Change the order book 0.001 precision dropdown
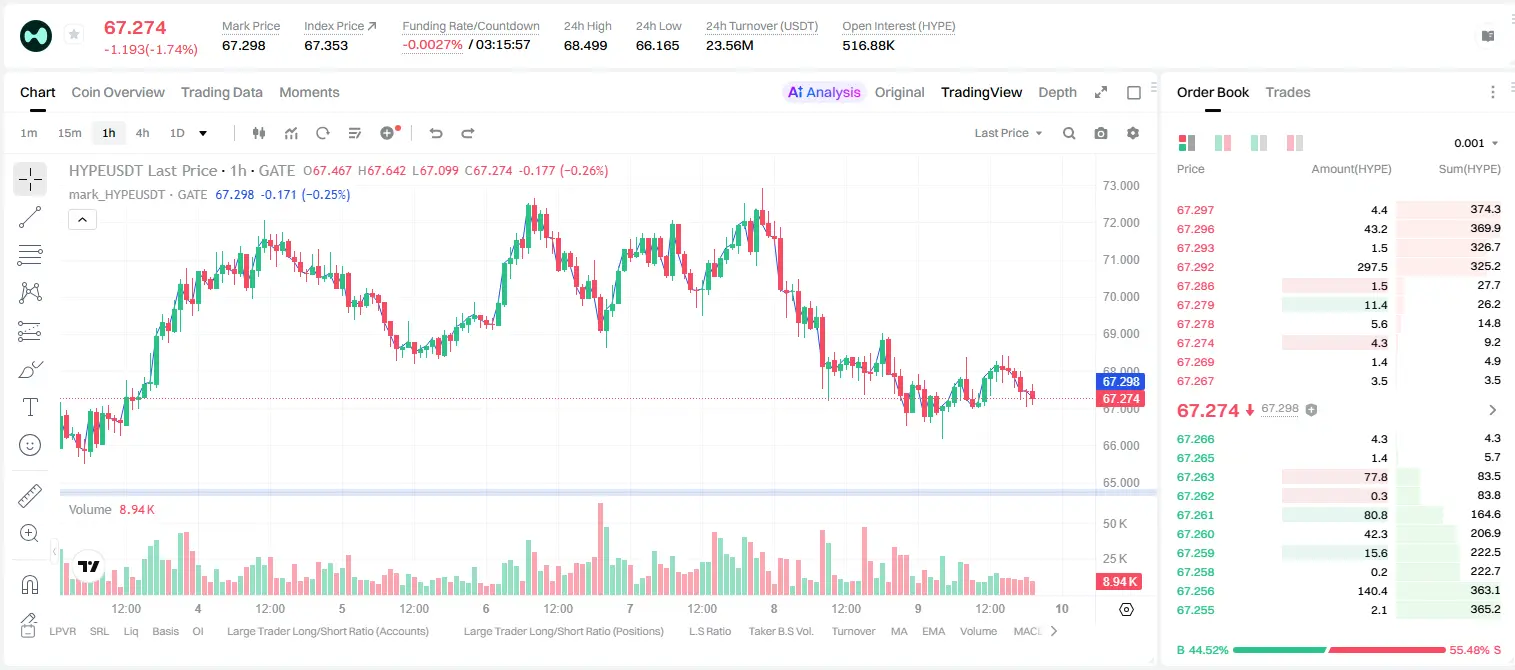 pos(1476,143)
